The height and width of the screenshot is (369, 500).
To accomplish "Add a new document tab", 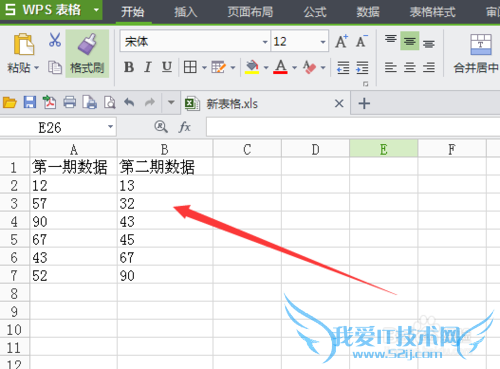I will (x=364, y=104).
